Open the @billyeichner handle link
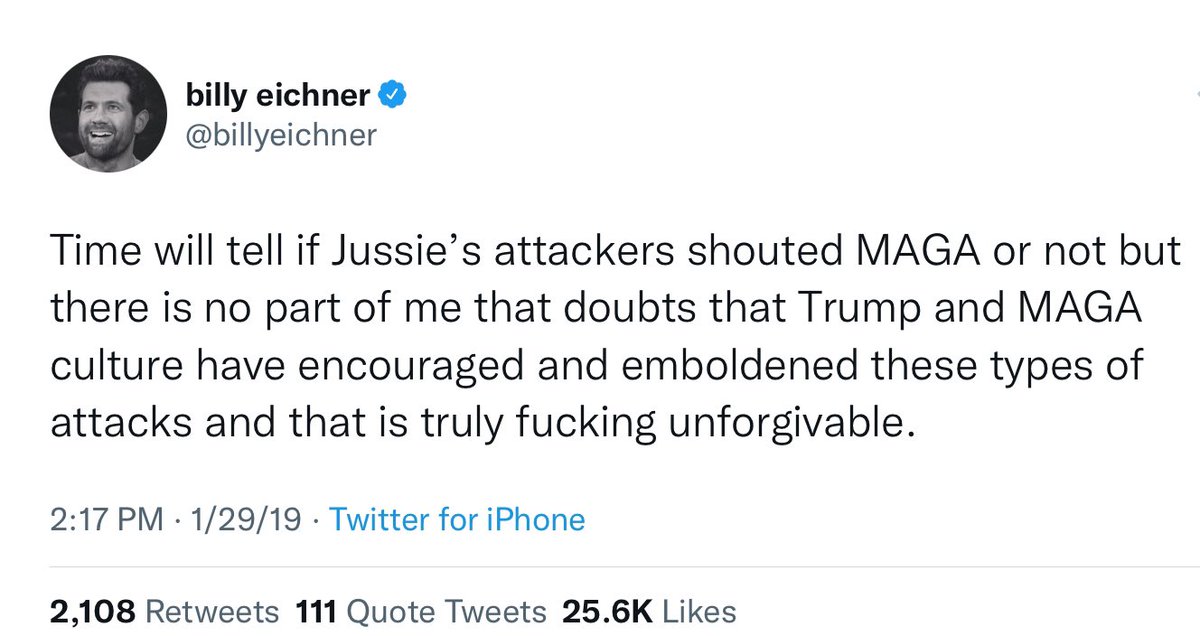 tap(281, 136)
